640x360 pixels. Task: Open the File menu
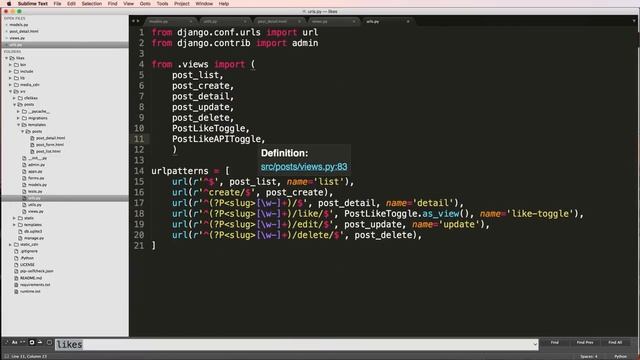click(57, 4)
